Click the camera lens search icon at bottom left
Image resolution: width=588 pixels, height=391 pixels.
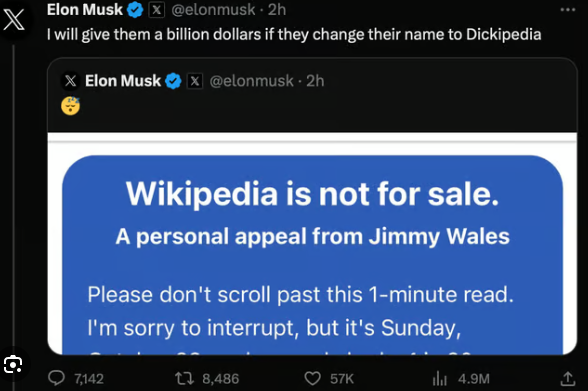click(x=13, y=364)
